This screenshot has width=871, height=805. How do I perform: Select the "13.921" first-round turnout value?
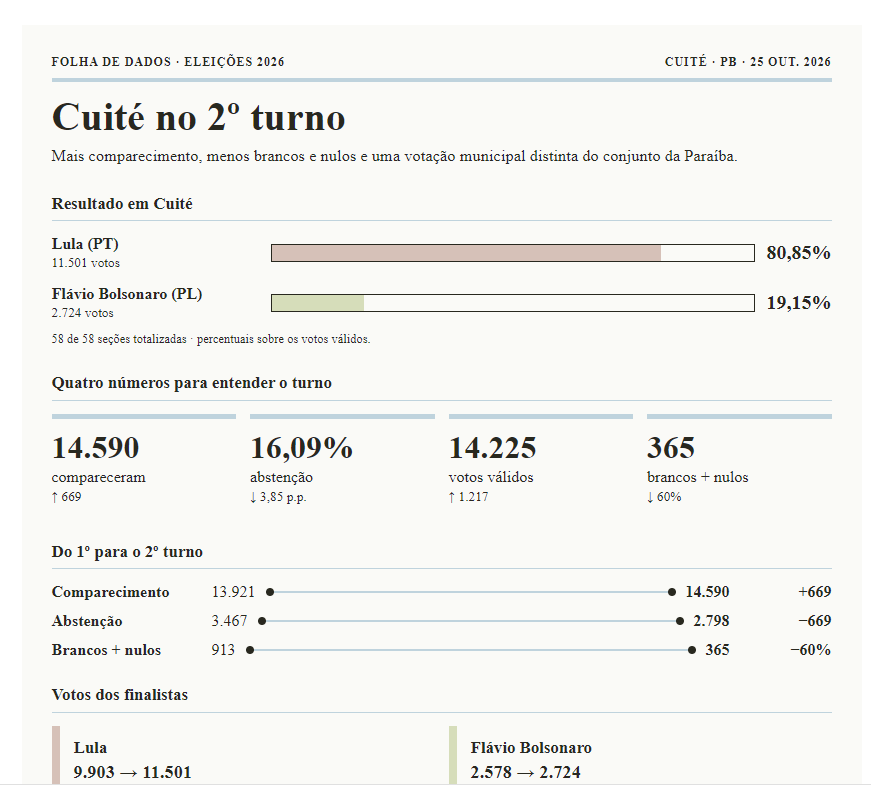(x=233, y=592)
